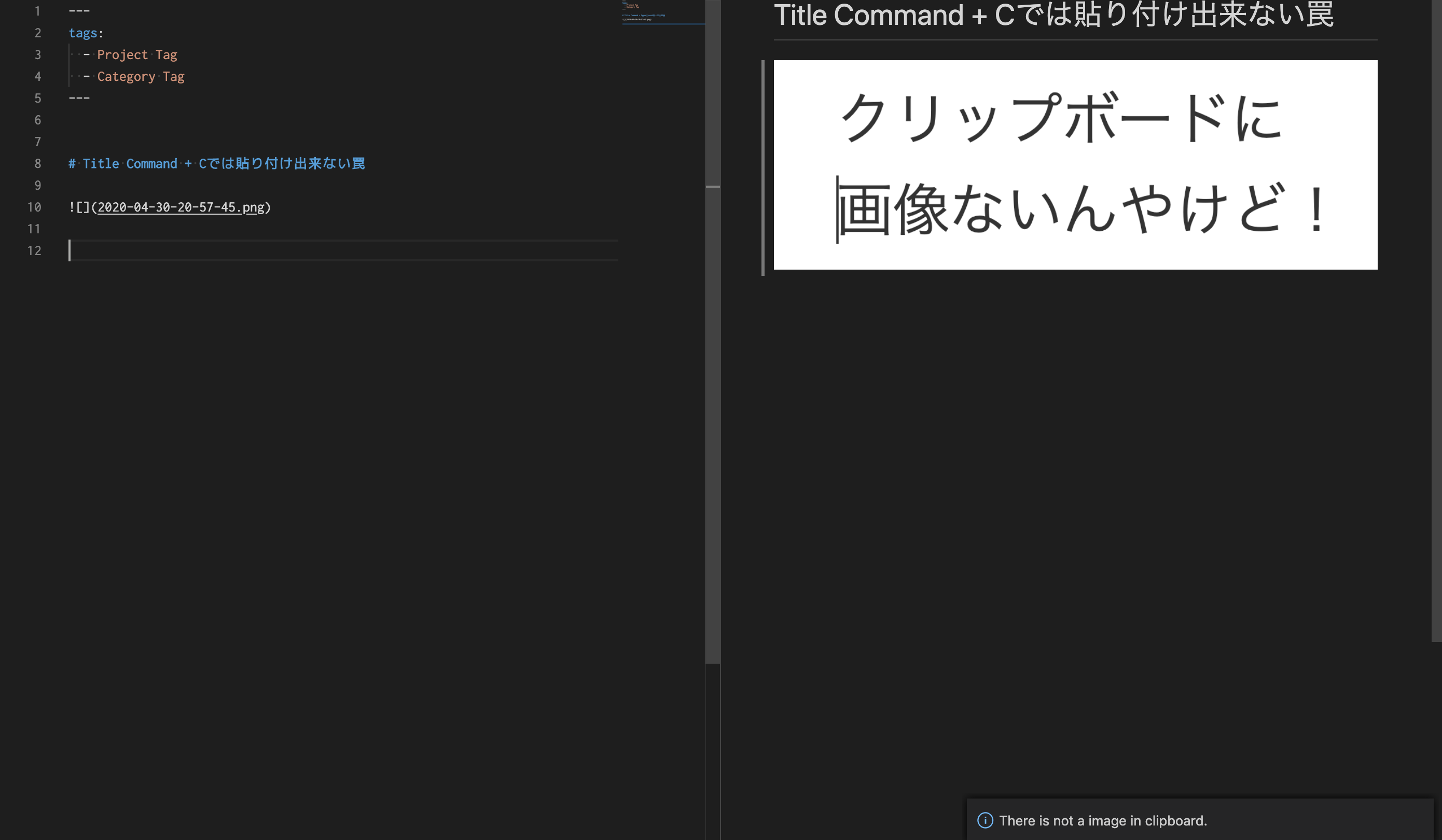Image resolution: width=1442 pixels, height=840 pixels.
Task: Click line number 2 in the gutter
Action: click(x=38, y=33)
